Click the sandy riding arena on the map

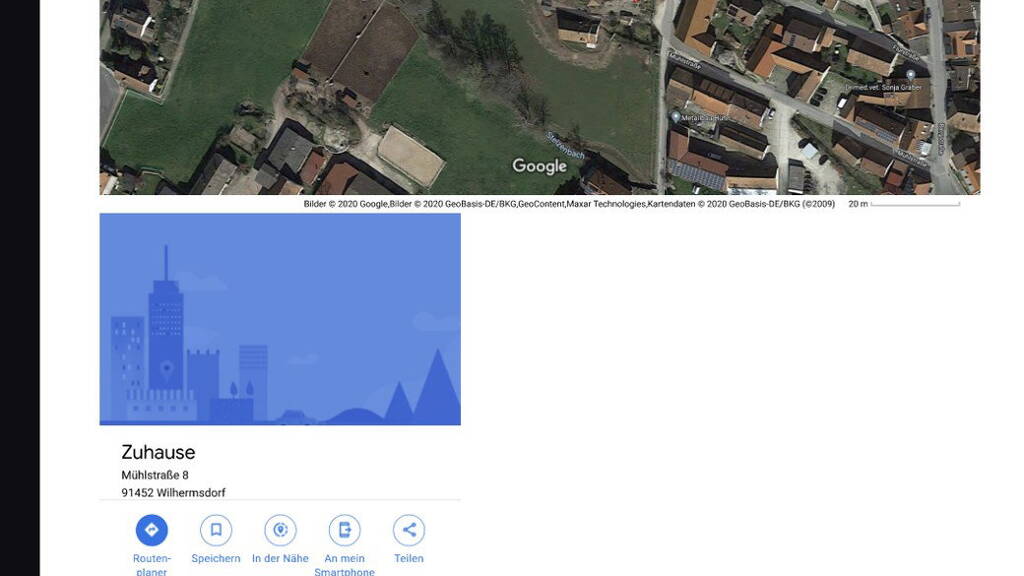(410, 157)
